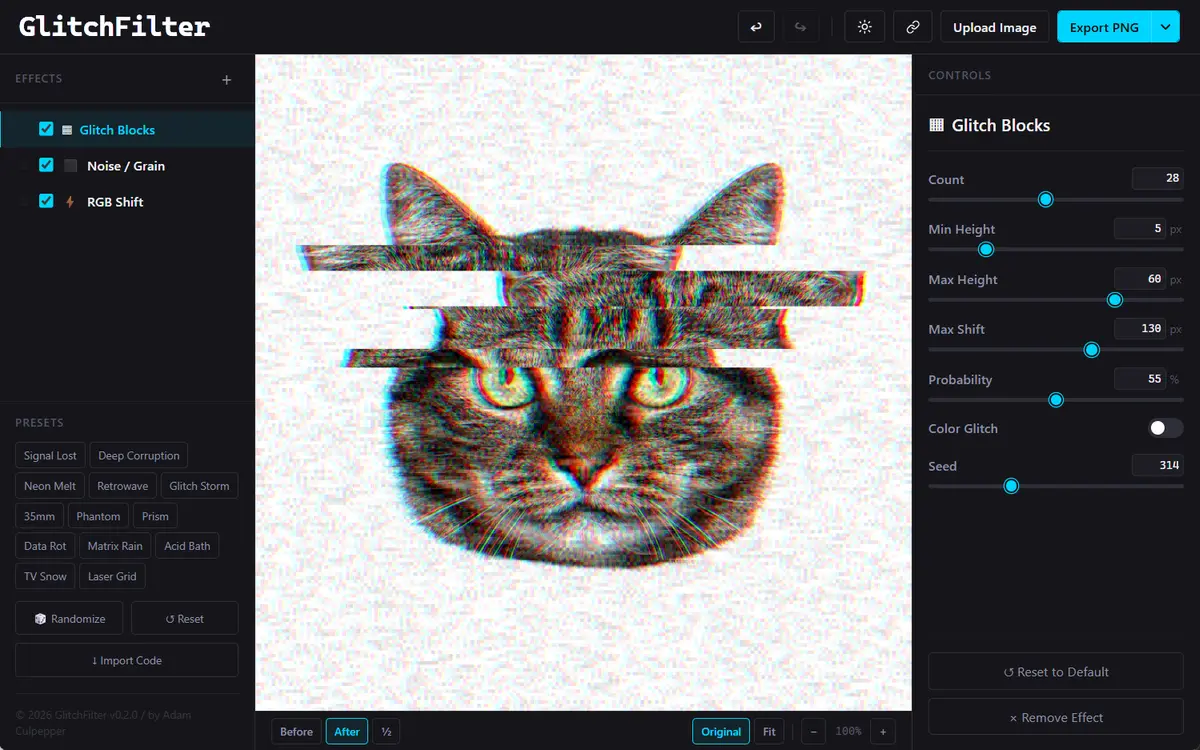Click the Min Height slider handle
The width and height of the screenshot is (1200, 750).
click(986, 250)
